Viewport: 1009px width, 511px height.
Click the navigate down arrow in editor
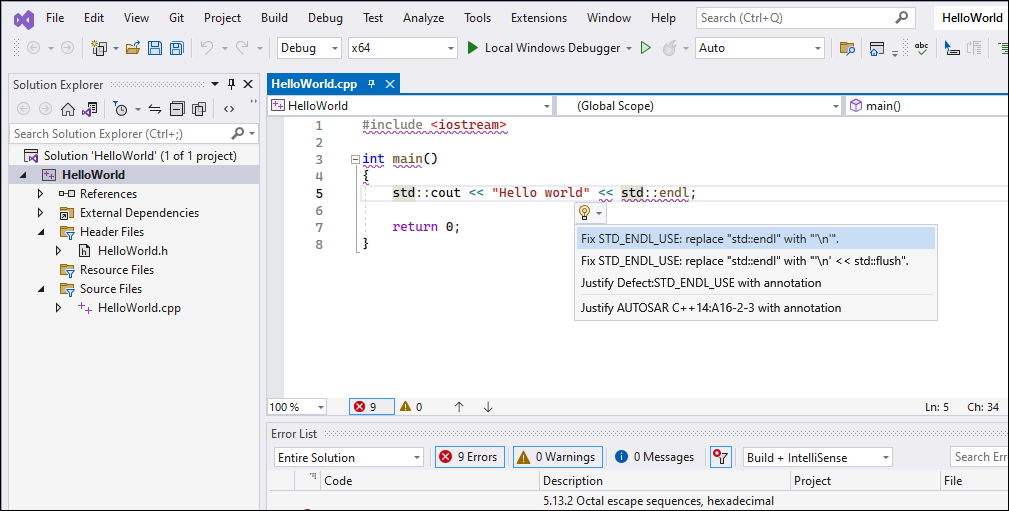(488, 407)
